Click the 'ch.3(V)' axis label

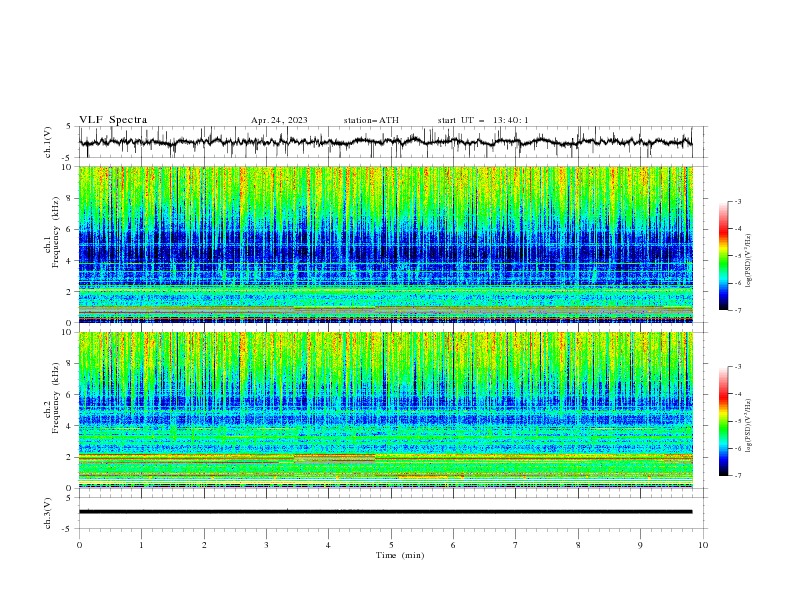click(x=48, y=513)
